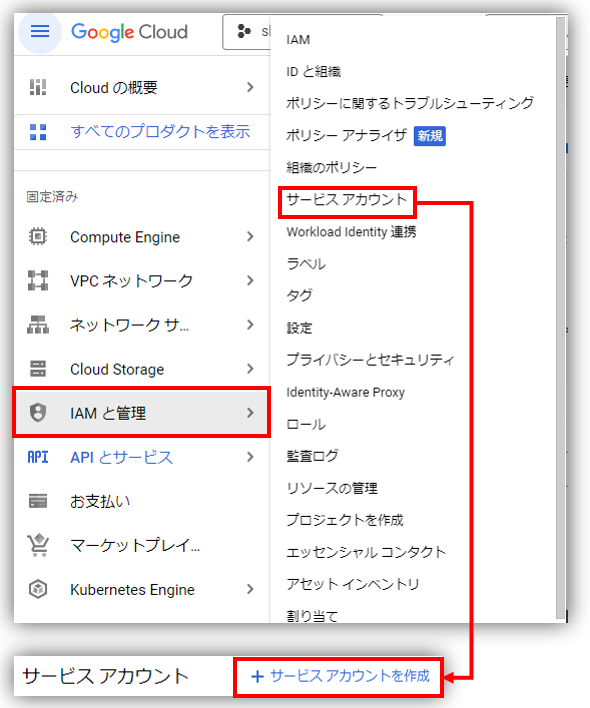Viewport: 590px width, 708px height.
Task: Click the API とサービス icon
Action: pos(38,457)
